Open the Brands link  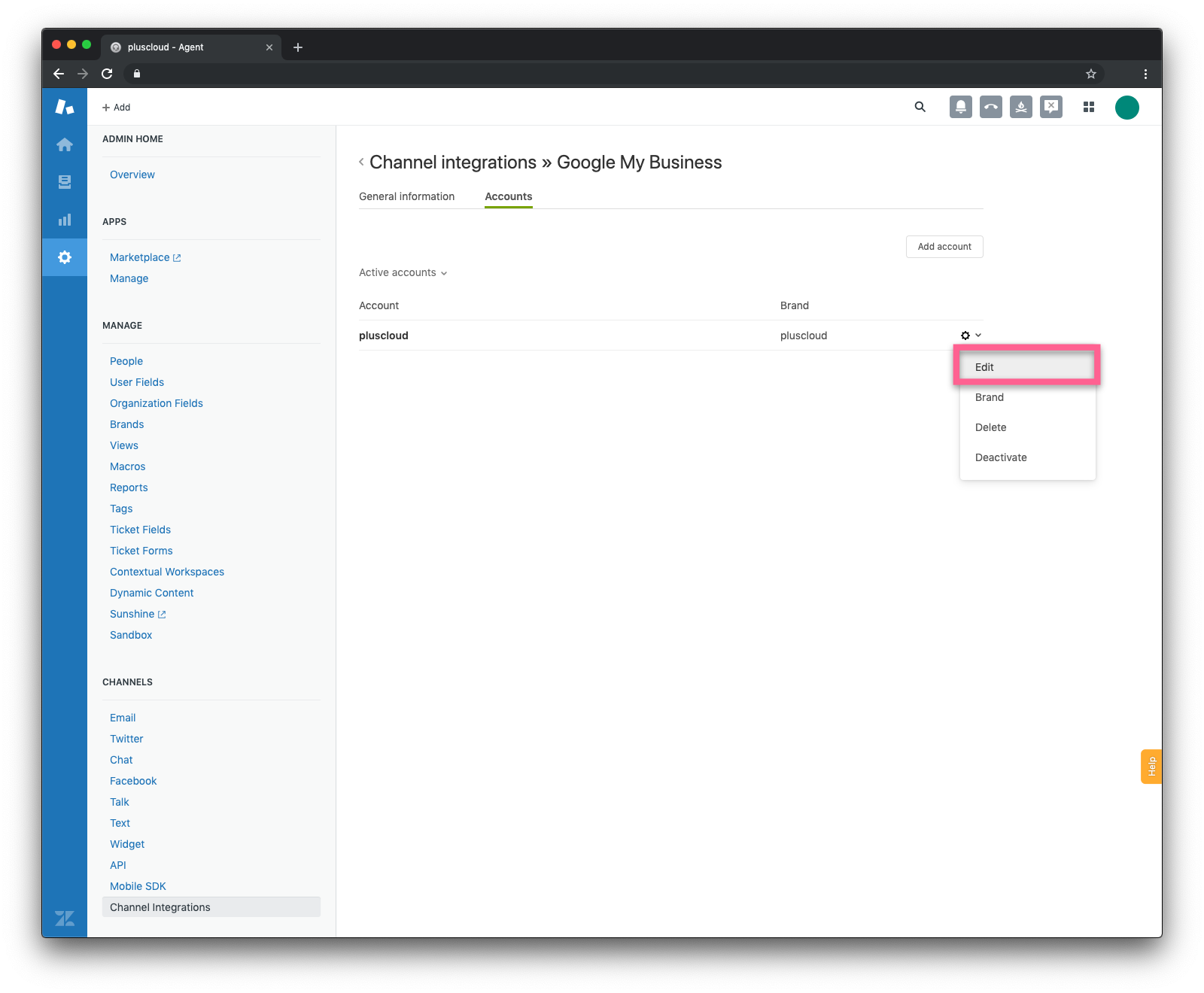click(x=127, y=424)
